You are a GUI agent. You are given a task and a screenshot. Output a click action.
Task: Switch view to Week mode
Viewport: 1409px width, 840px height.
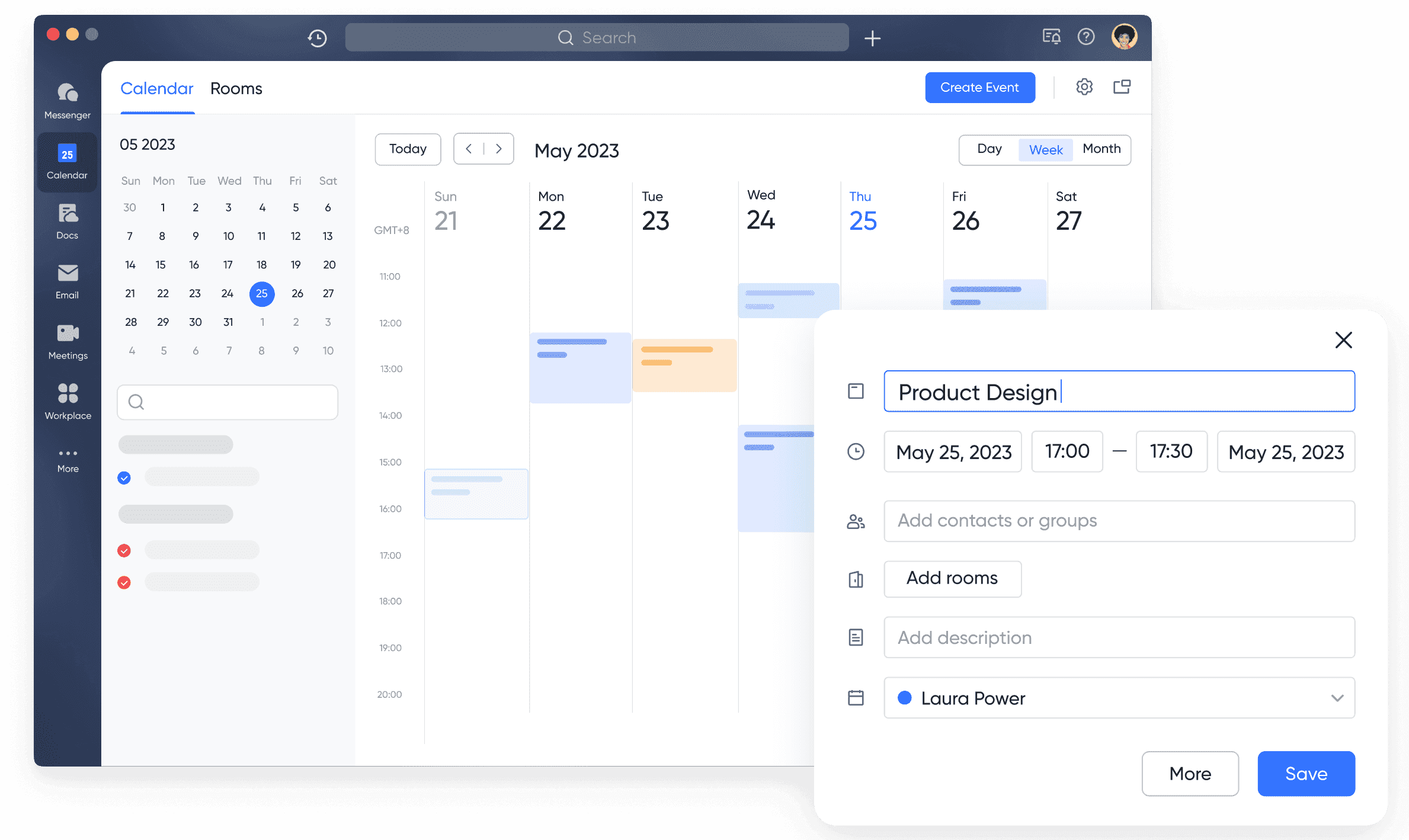1045,149
